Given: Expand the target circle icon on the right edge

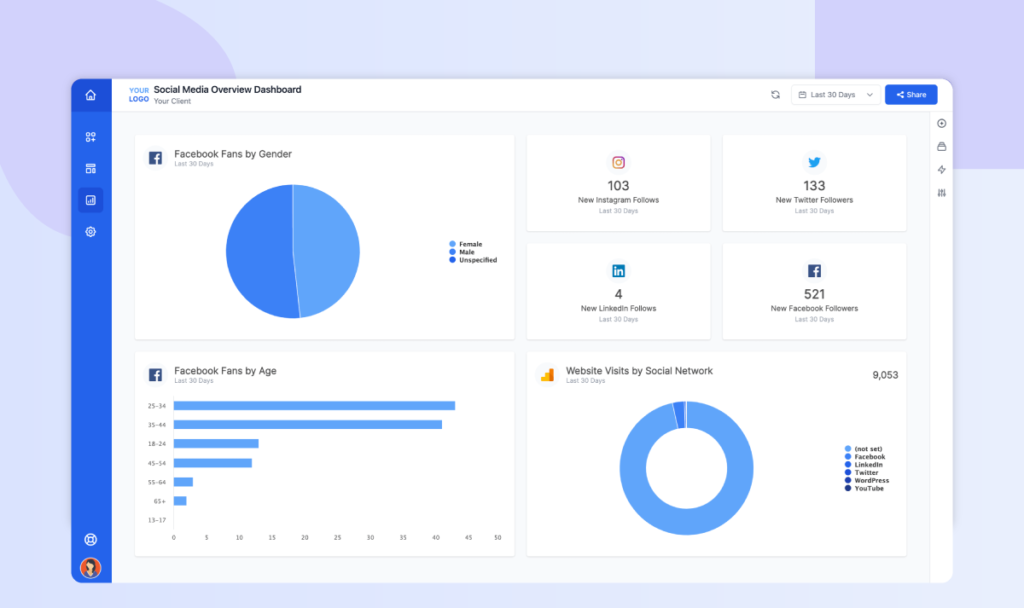Looking at the screenshot, I should (940, 123).
